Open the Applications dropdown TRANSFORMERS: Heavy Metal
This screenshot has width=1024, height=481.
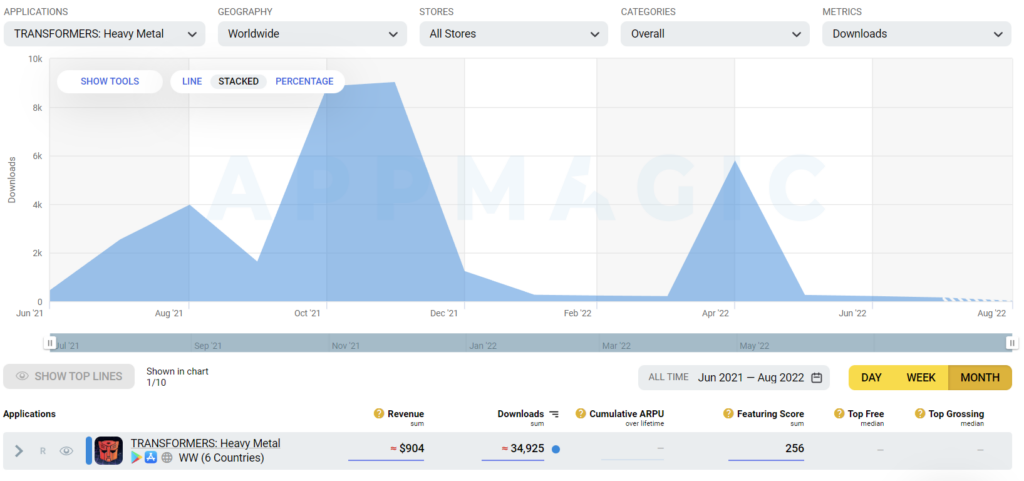tap(104, 34)
